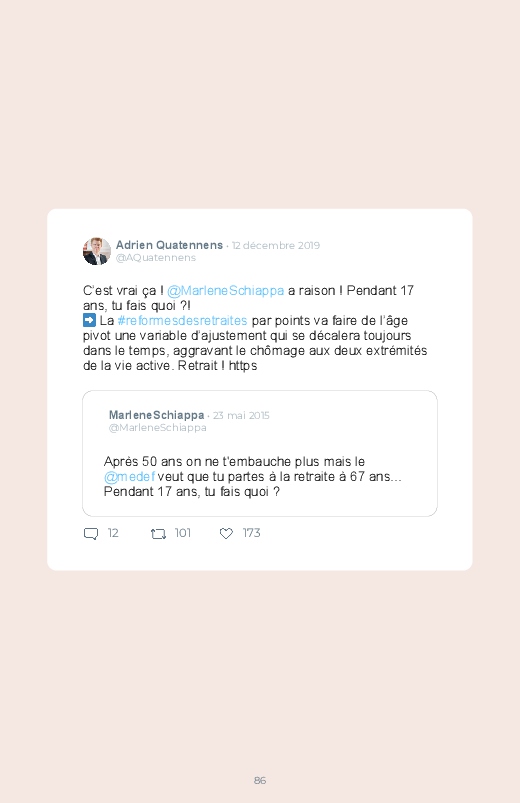Image resolution: width=520 pixels, height=803 pixels.
Task: Click the 23 mai 2015 date
Action: [241, 415]
